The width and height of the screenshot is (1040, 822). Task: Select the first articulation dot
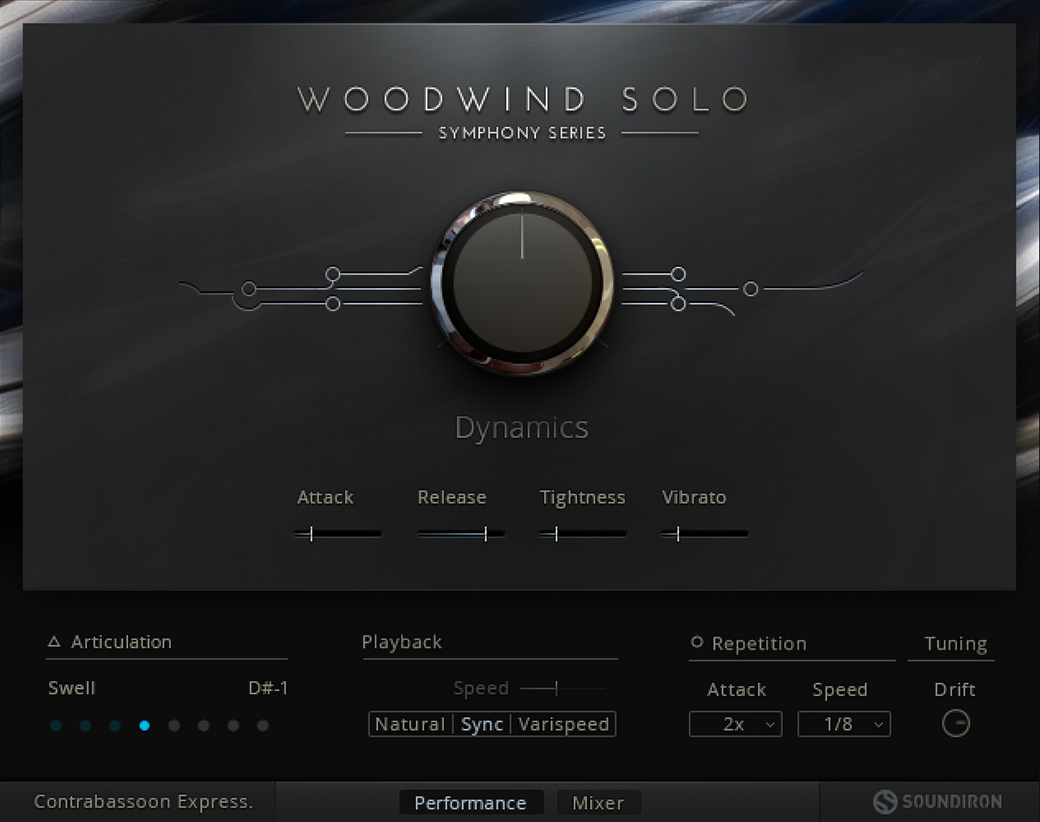click(56, 726)
